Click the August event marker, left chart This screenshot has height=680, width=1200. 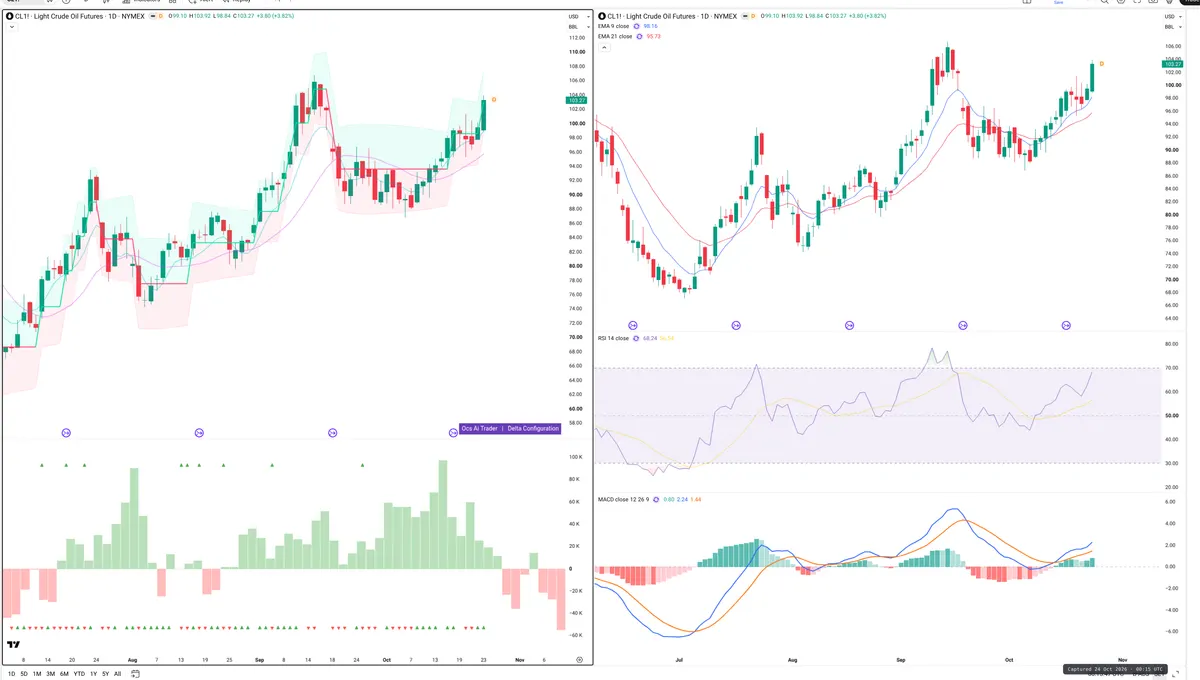[199, 432]
